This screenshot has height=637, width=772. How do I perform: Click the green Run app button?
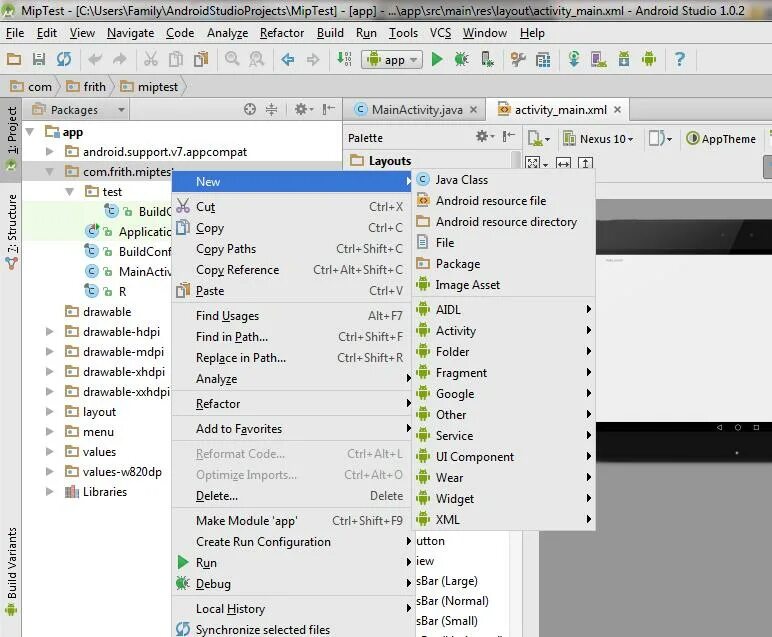(x=437, y=60)
